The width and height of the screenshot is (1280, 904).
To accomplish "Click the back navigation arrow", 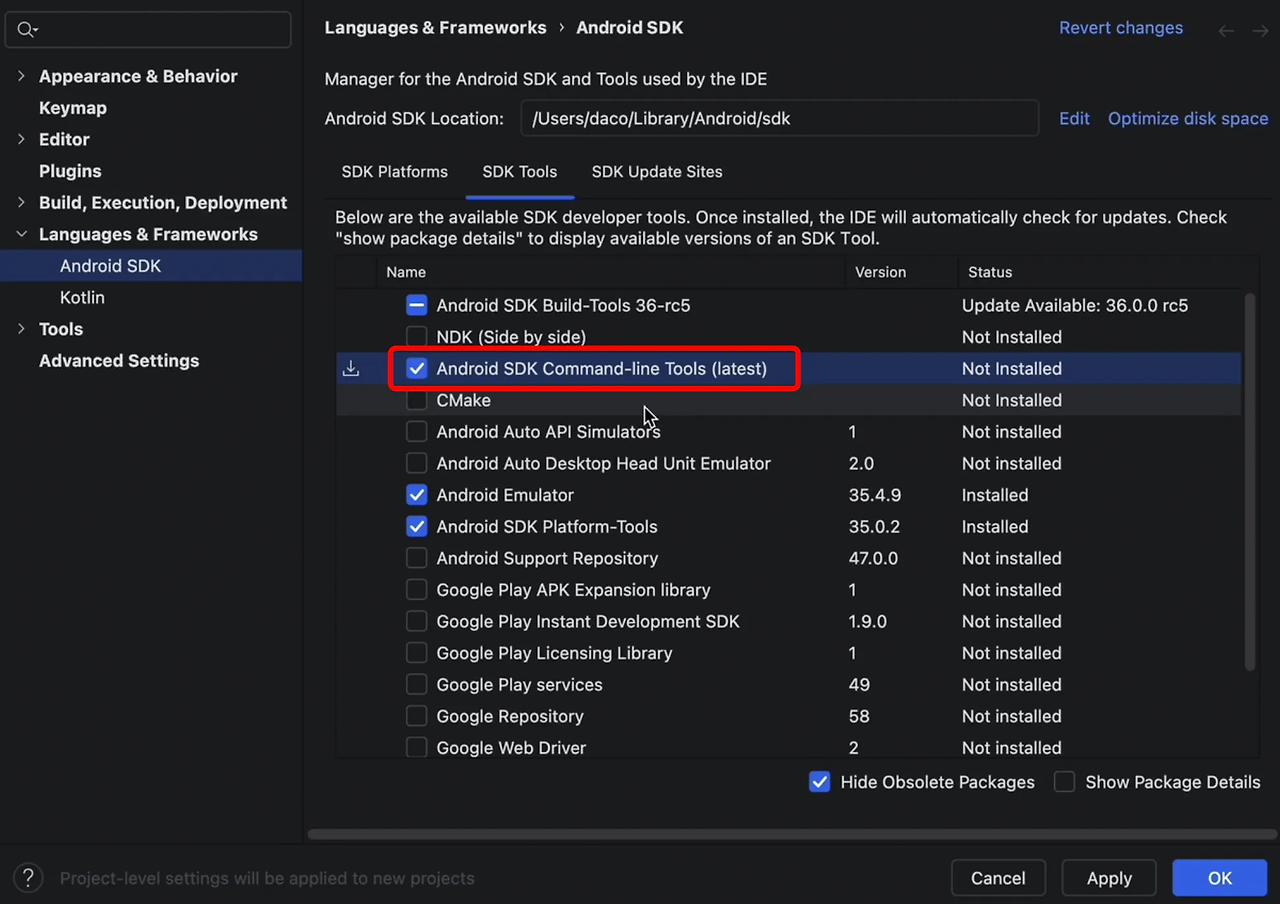I will pyautogui.click(x=1226, y=30).
